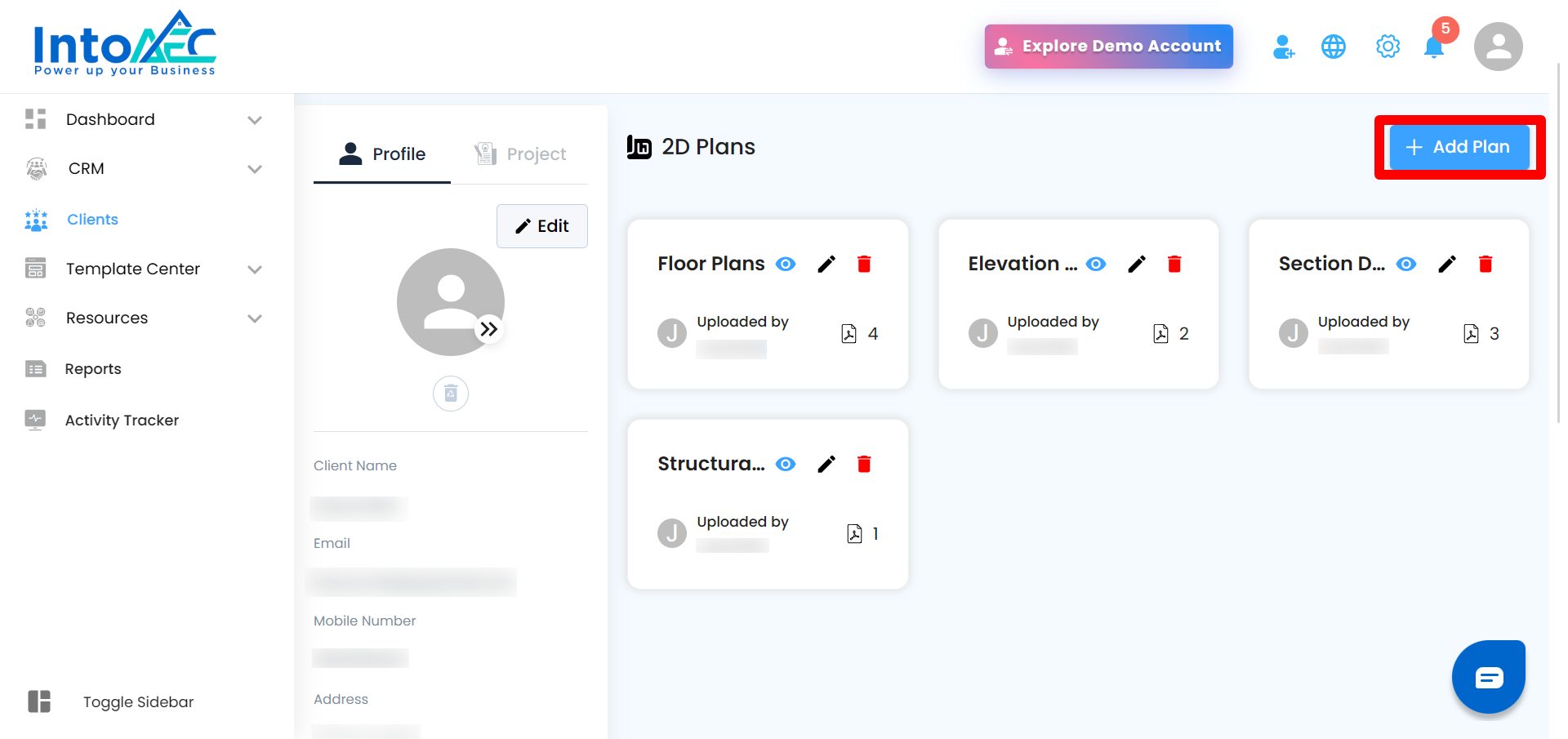Image resolution: width=1568 pixels, height=739 pixels.
Task: Expand the CRM menu
Action: pyautogui.click(x=255, y=169)
